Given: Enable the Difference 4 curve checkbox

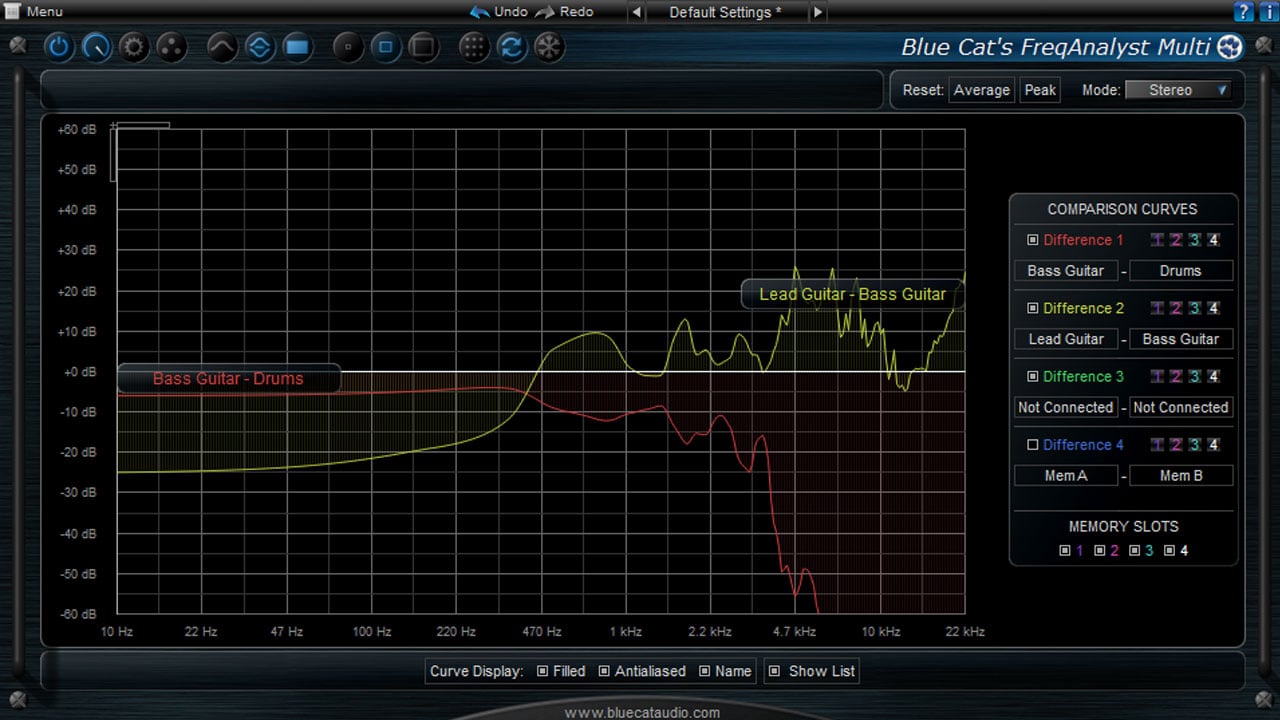Looking at the screenshot, I should click(1033, 445).
